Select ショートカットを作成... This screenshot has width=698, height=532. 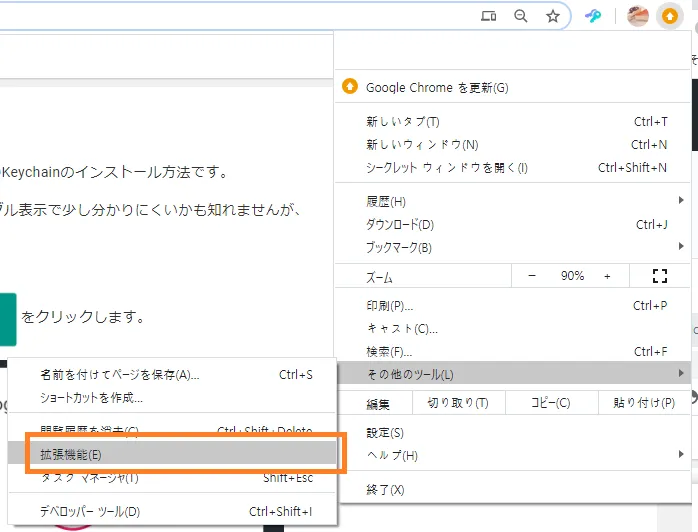pos(172,398)
